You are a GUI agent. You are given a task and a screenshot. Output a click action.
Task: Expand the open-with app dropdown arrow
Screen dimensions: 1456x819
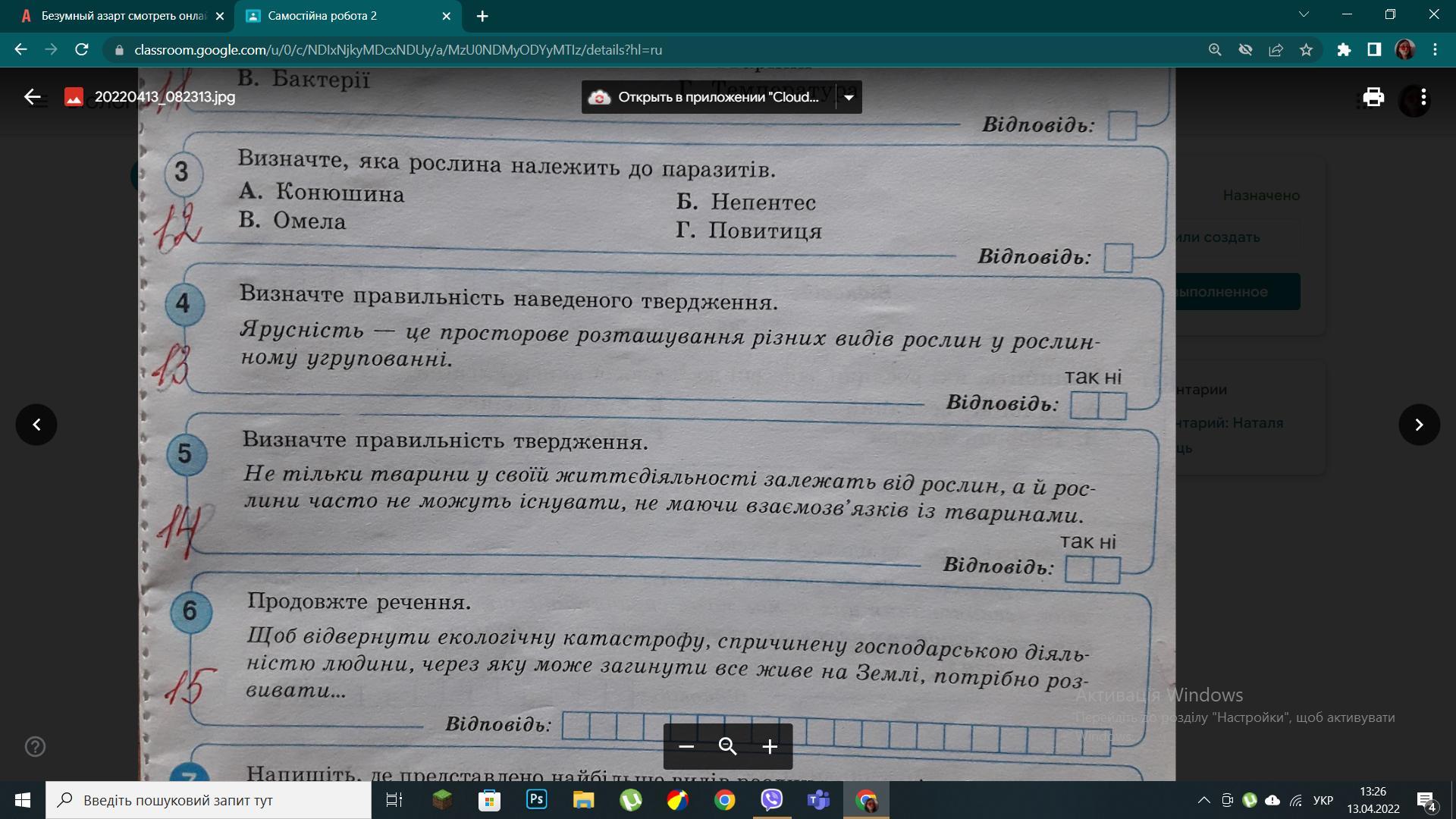[x=849, y=97]
